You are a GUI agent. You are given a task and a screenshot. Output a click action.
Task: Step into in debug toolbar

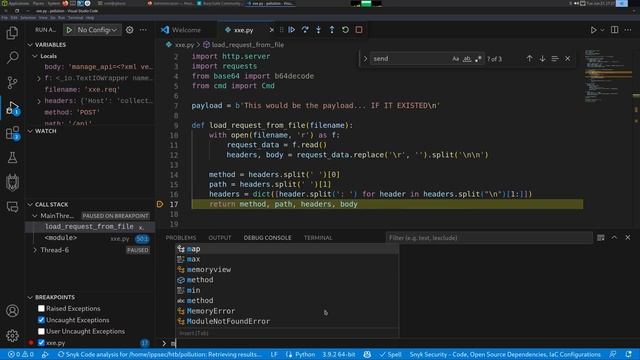pos(318,30)
